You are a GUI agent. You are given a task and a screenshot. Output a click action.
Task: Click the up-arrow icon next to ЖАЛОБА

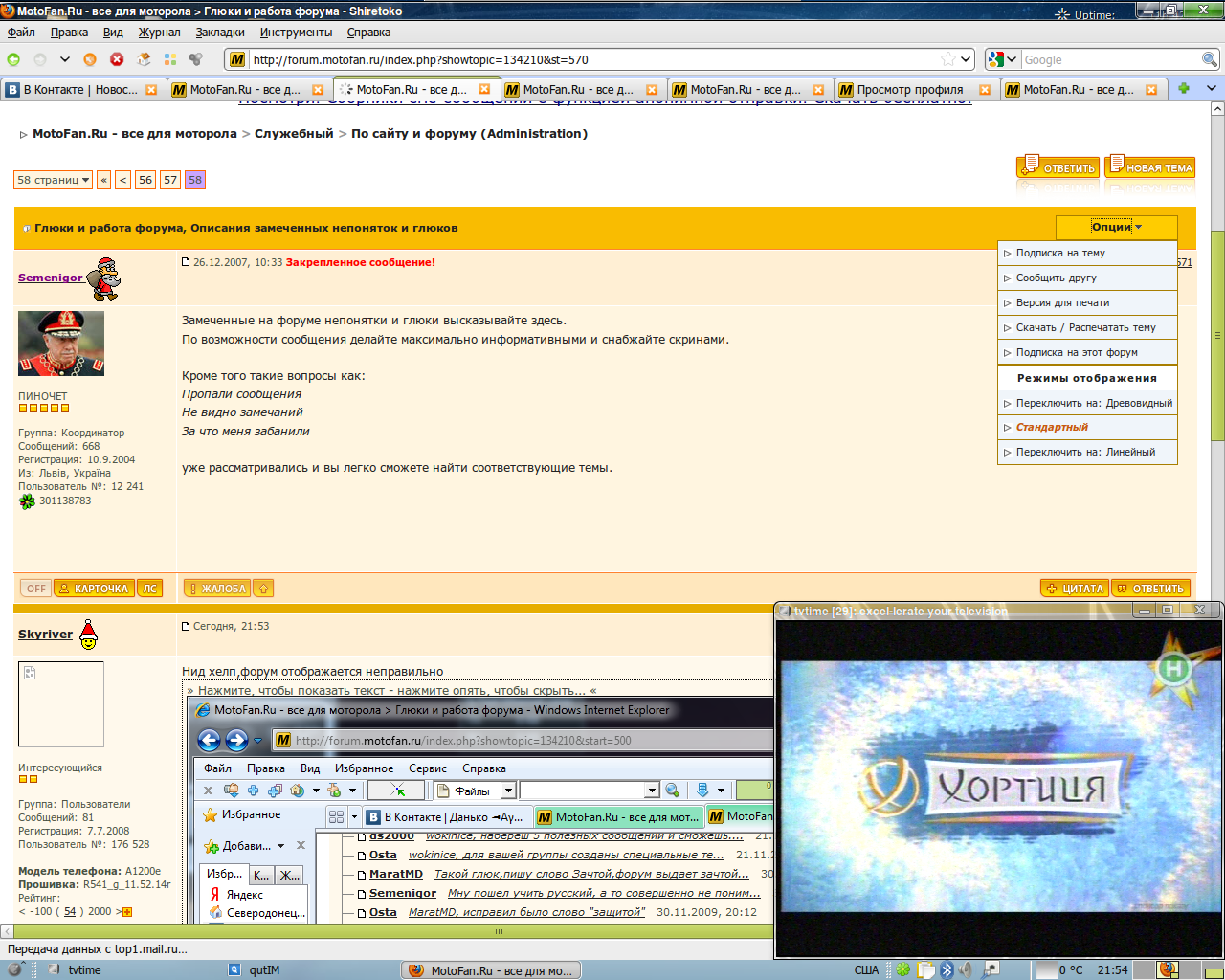click(x=263, y=589)
